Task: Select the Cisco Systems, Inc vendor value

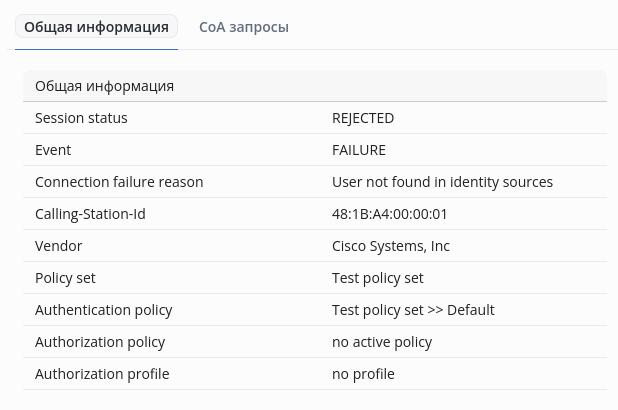Action: [391, 246]
